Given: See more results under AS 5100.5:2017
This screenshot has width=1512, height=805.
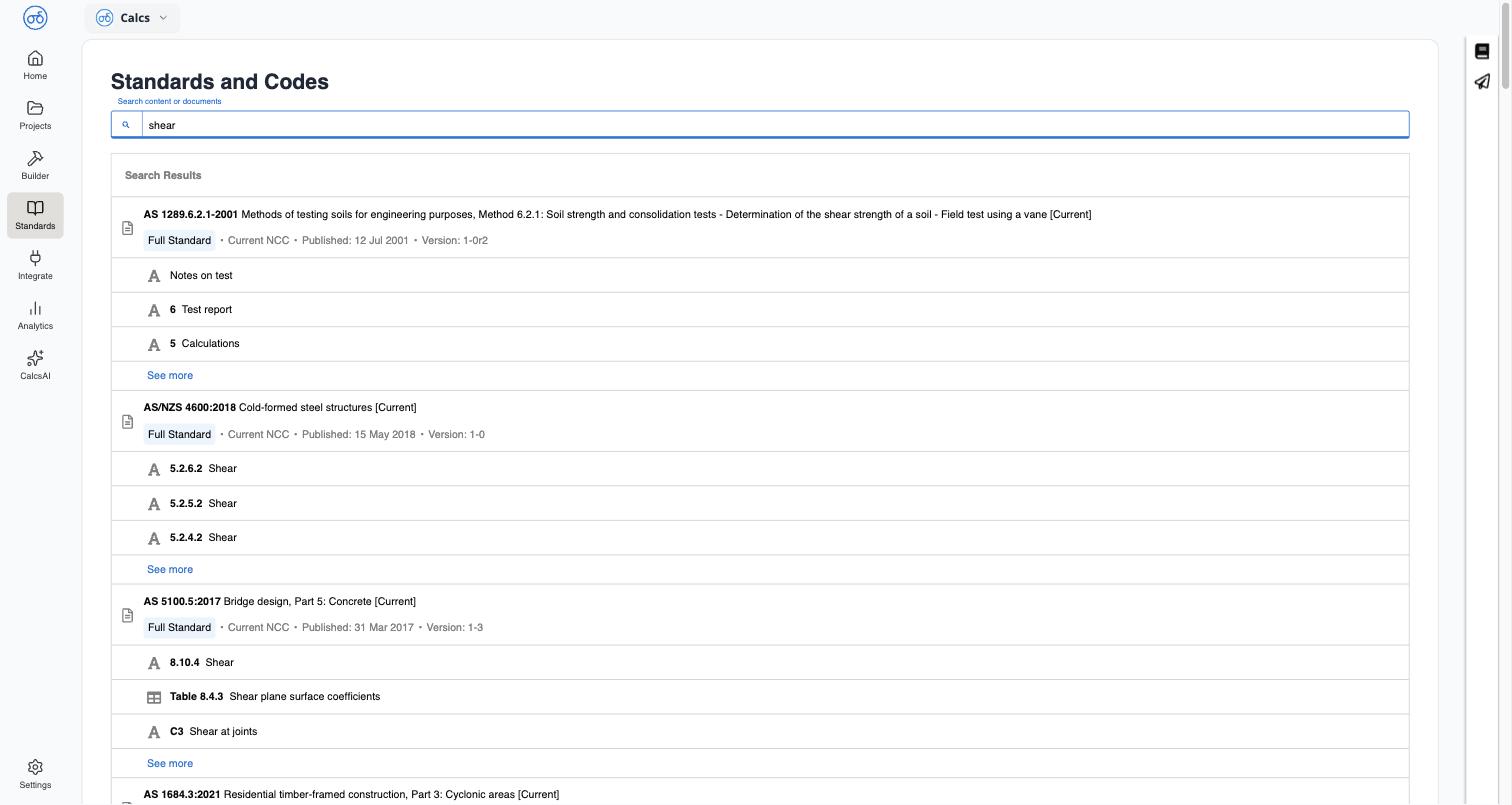Looking at the screenshot, I should point(170,763).
